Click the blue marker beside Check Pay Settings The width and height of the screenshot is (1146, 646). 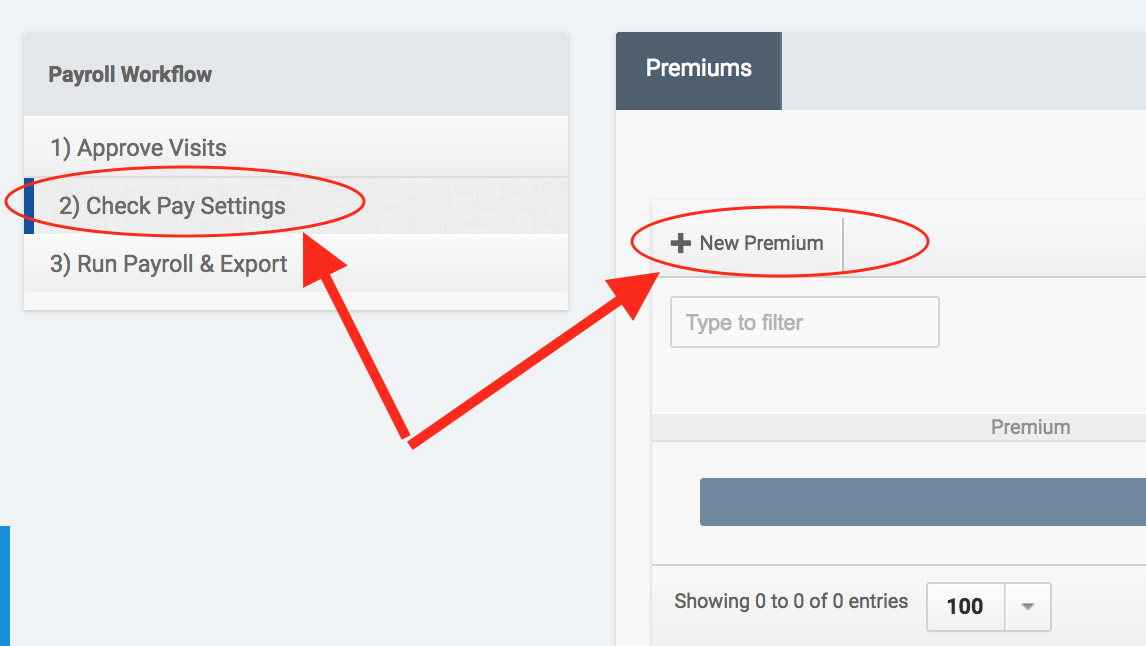point(29,206)
